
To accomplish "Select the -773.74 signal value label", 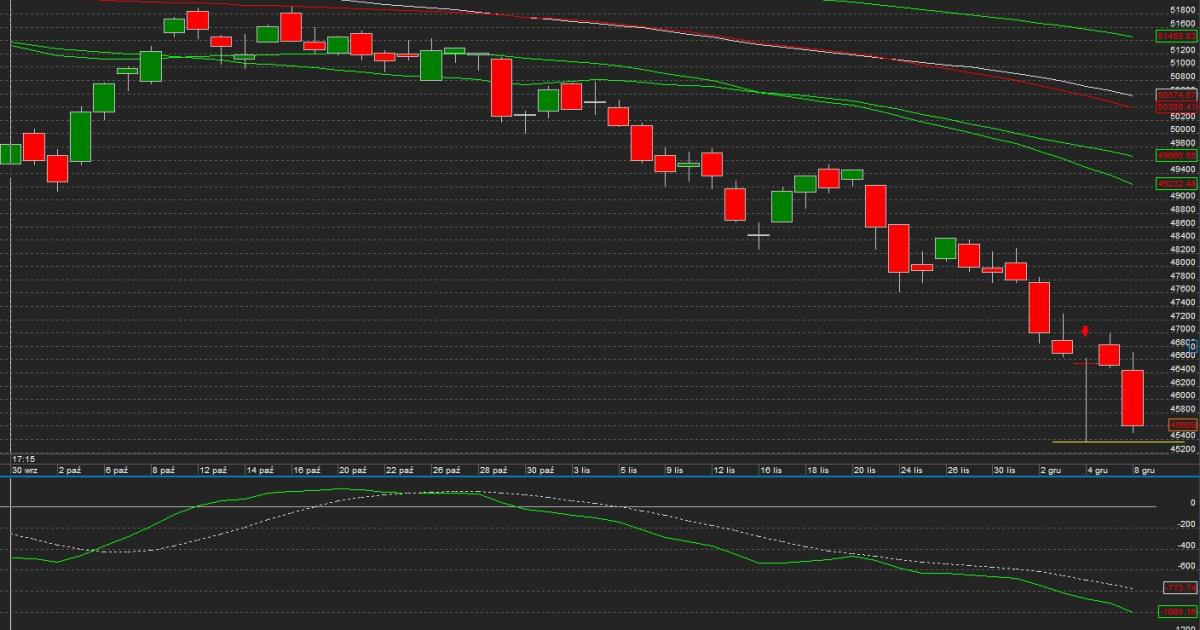I will (x=1180, y=587).
